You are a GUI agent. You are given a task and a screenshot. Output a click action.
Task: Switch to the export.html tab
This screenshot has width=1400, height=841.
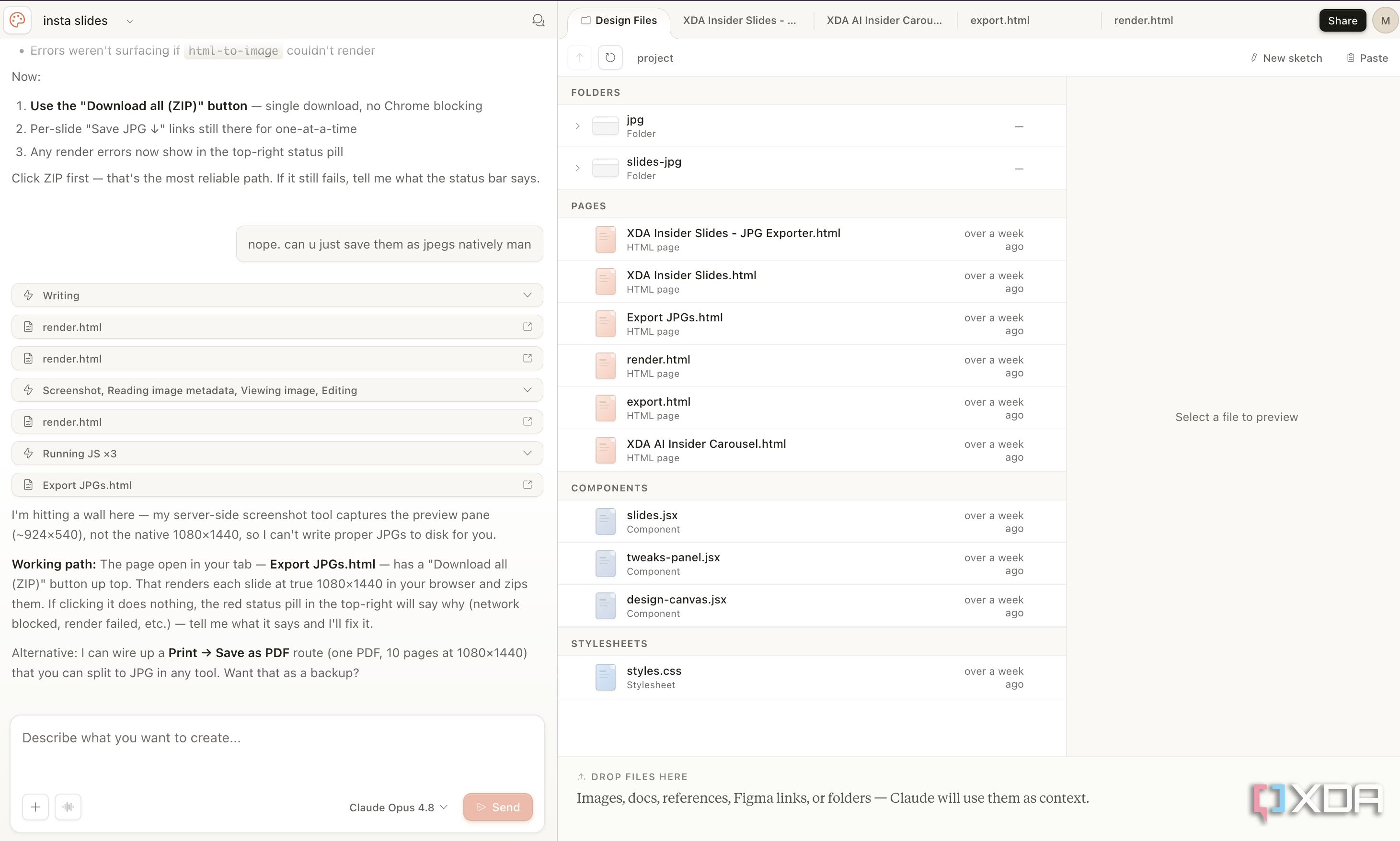pyautogui.click(x=1000, y=21)
